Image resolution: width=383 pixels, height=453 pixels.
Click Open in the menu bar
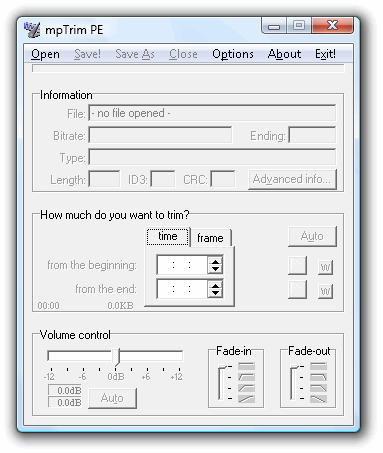(x=45, y=54)
